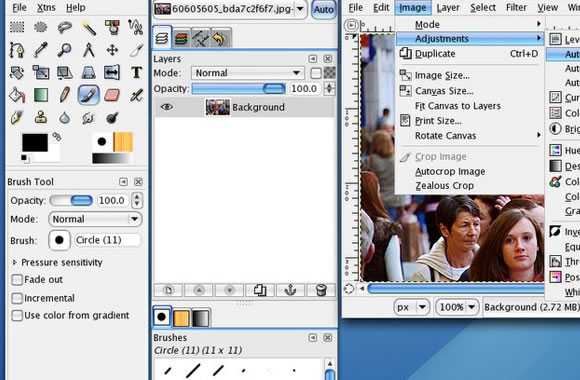Click the Background layer thumbnail
Screen dimensions: 580x380
point(218,107)
